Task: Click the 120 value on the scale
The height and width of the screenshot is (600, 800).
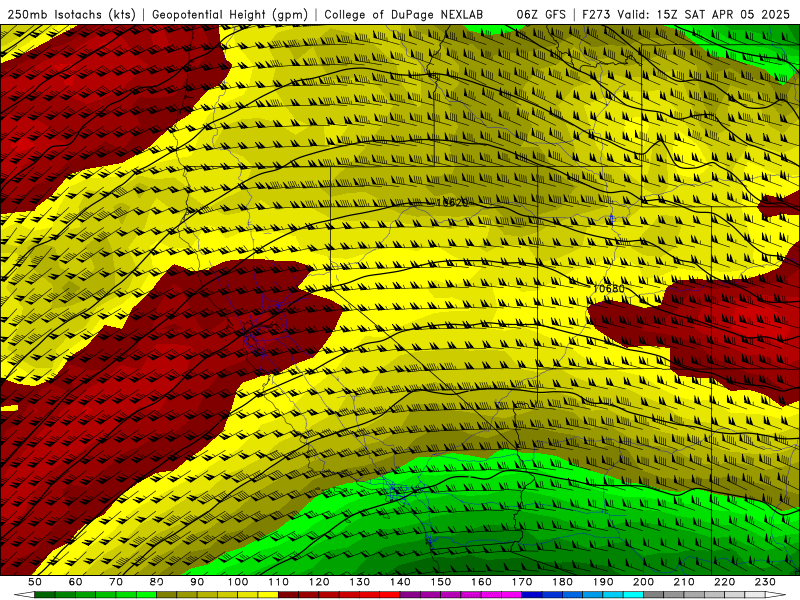Action: pos(319,582)
